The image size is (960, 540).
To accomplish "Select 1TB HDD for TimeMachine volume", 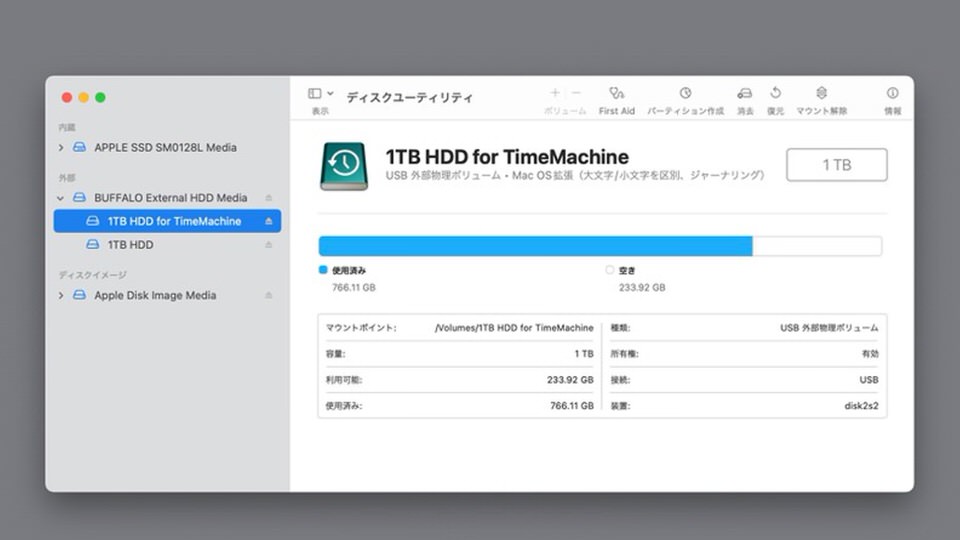I will coord(167,221).
